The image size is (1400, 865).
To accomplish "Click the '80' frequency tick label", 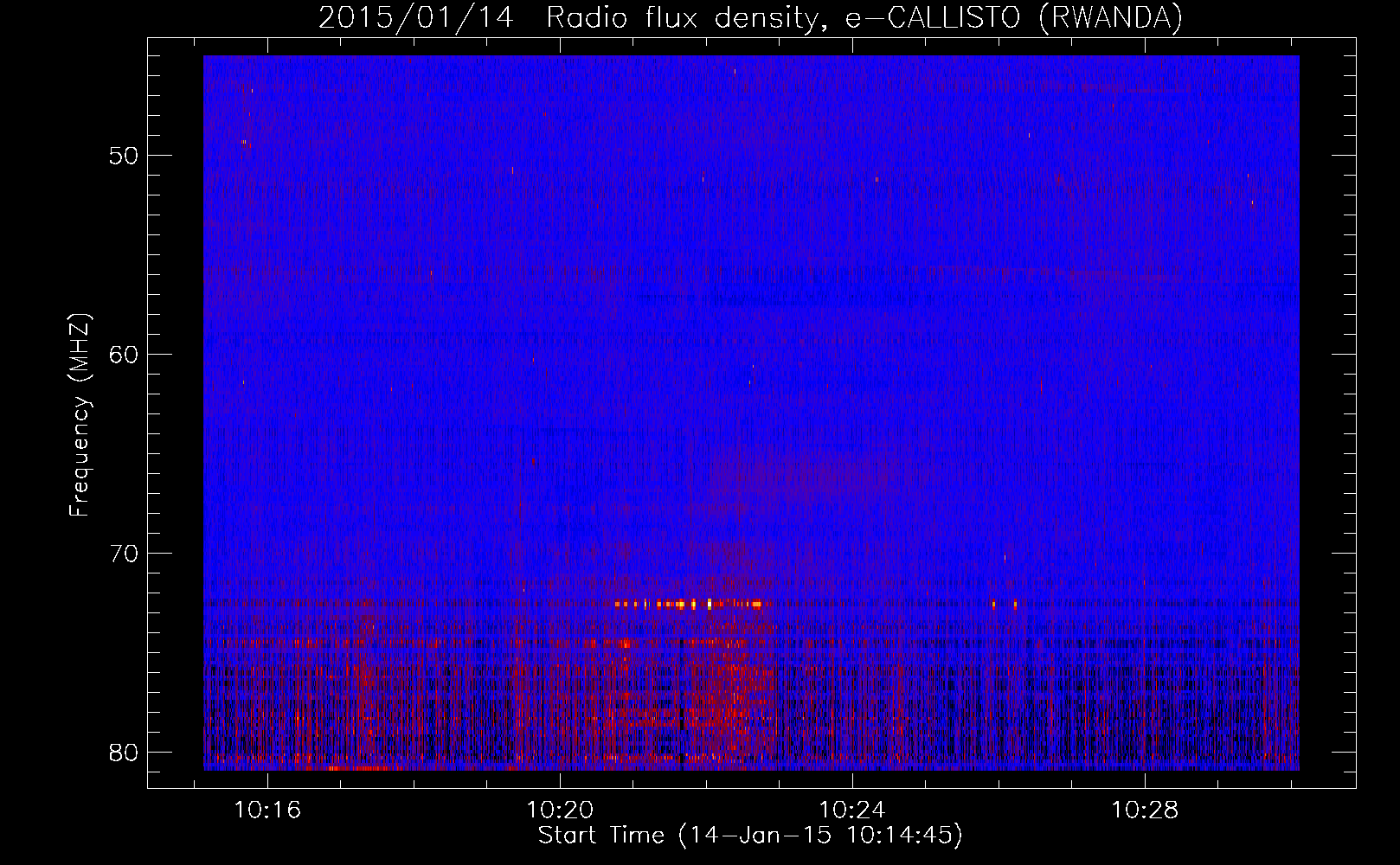I will [124, 752].
